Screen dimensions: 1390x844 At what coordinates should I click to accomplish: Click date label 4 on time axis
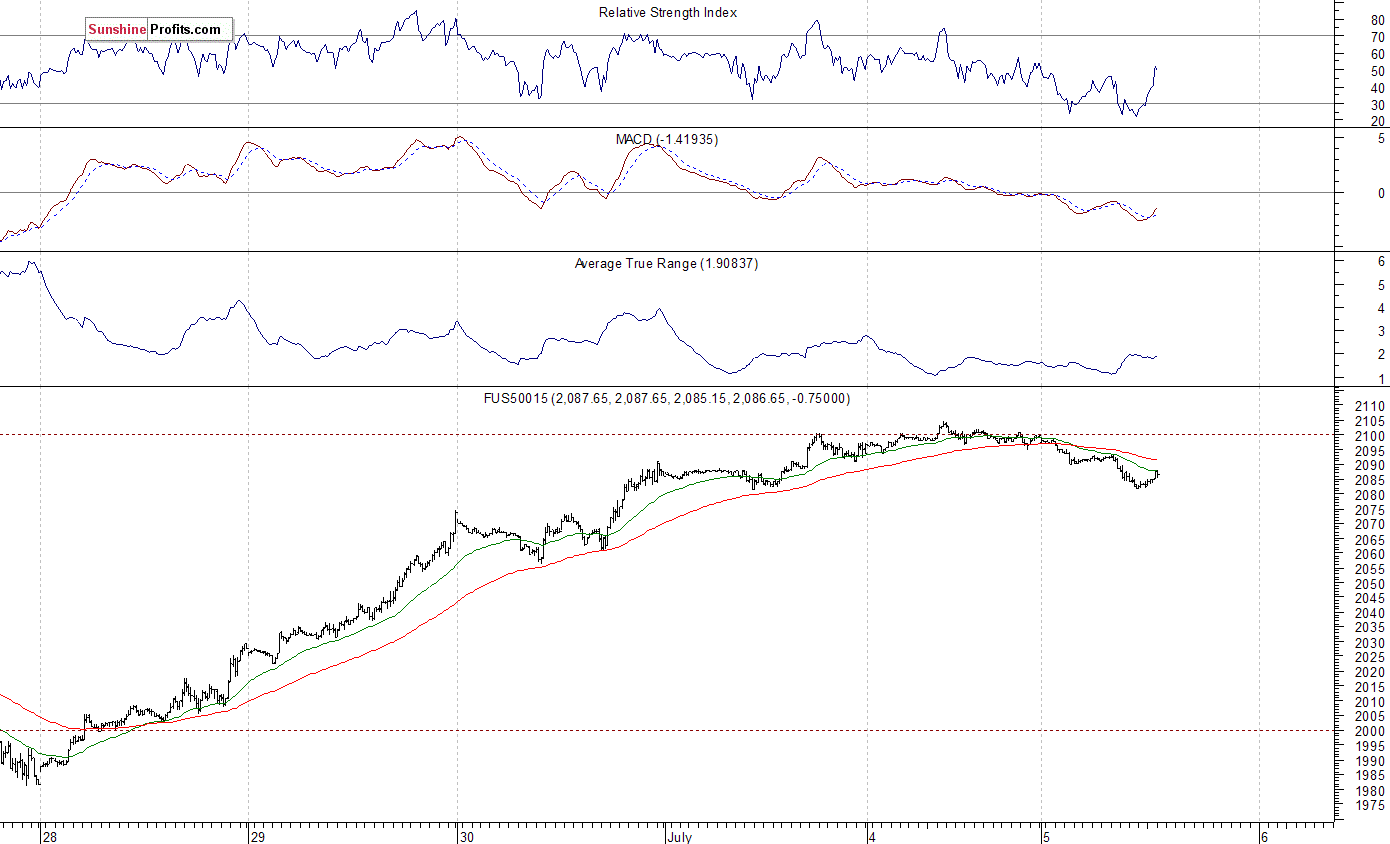(872, 836)
